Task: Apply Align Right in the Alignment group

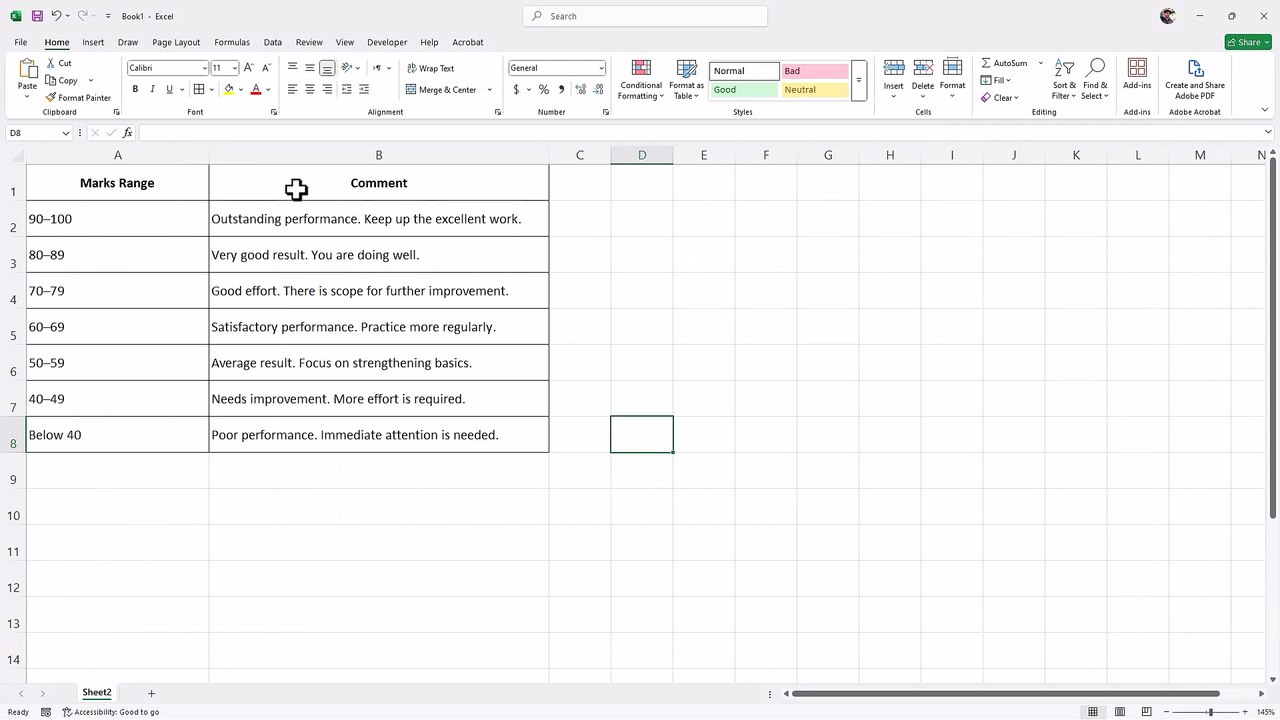Action: pyautogui.click(x=327, y=89)
